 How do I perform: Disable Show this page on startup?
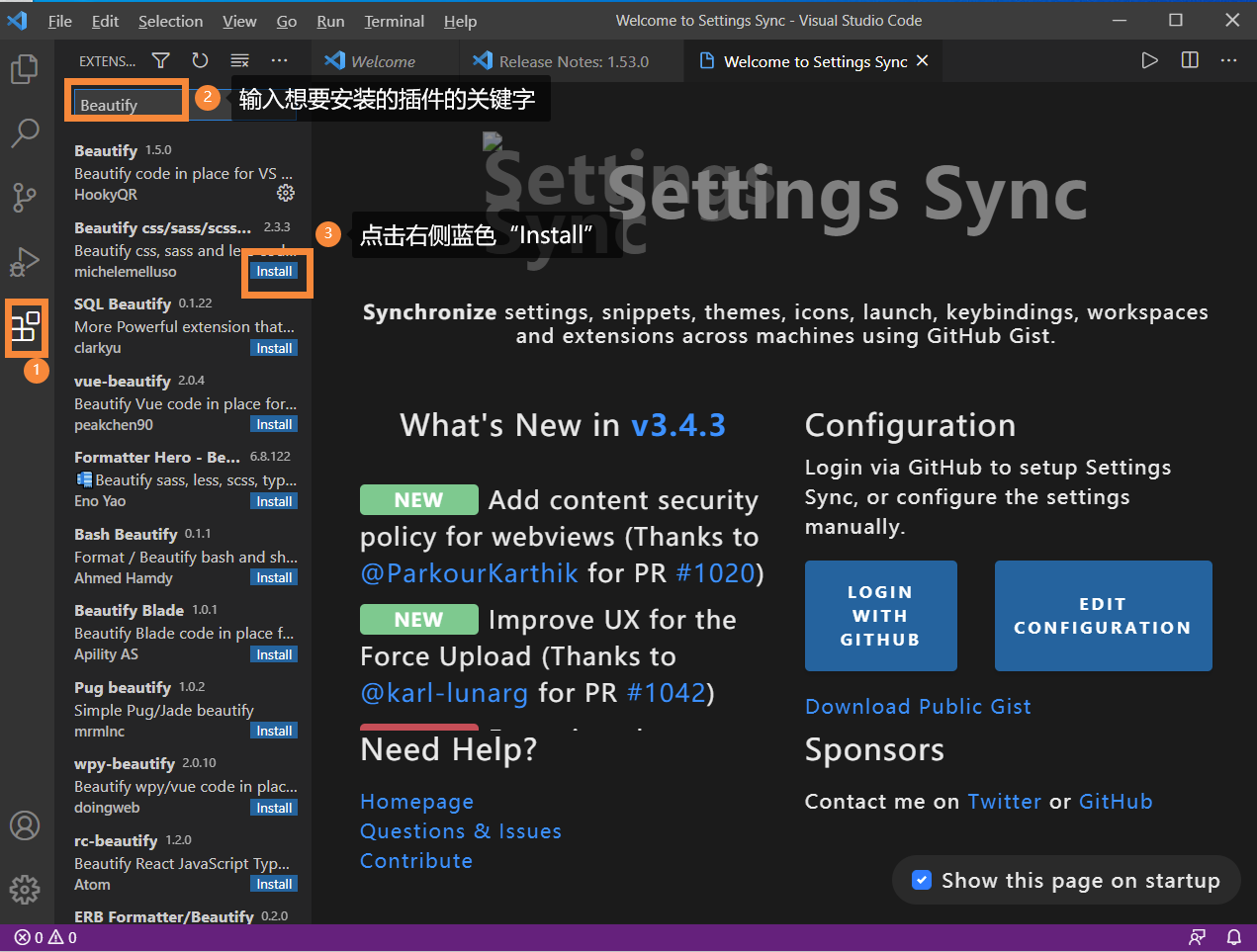pyautogui.click(x=922, y=880)
